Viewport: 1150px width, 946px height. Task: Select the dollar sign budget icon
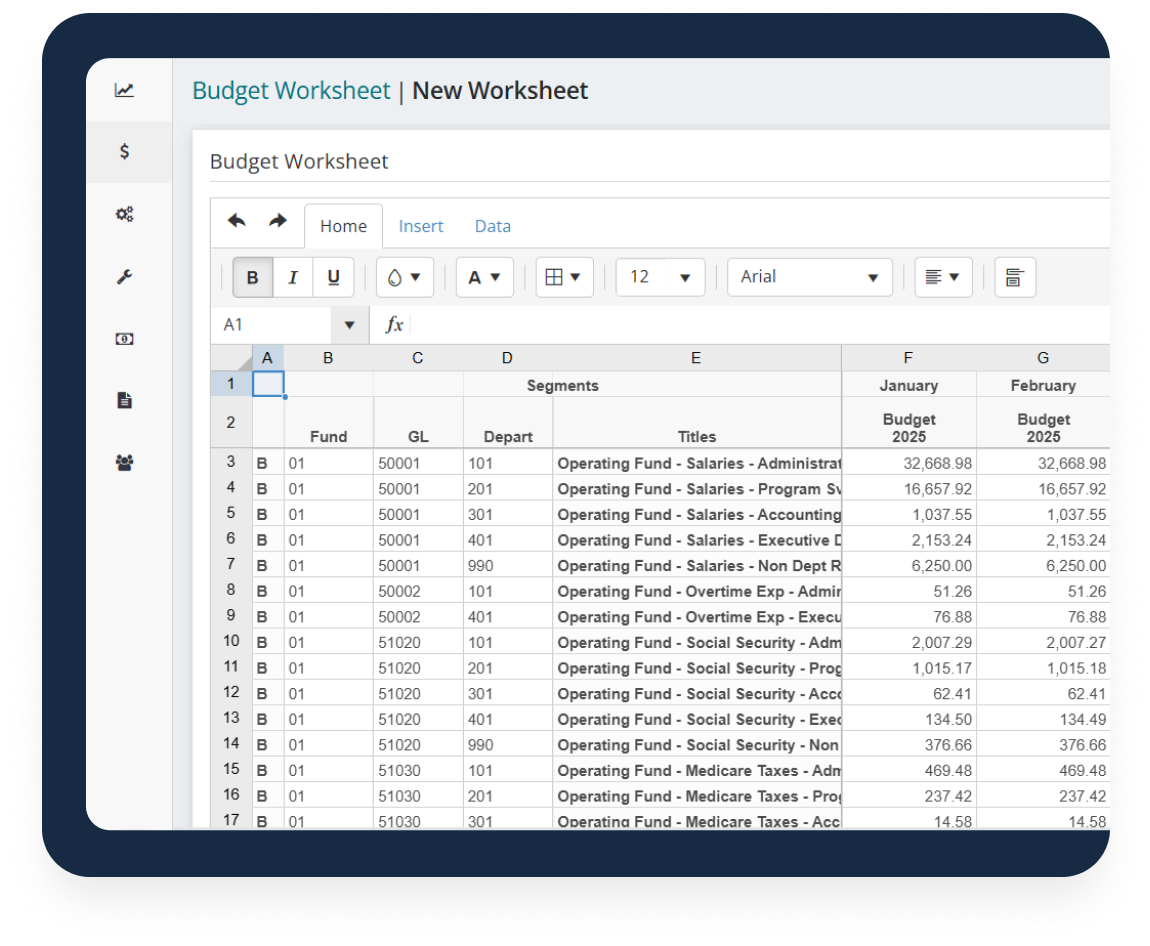click(x=124, y=152)
